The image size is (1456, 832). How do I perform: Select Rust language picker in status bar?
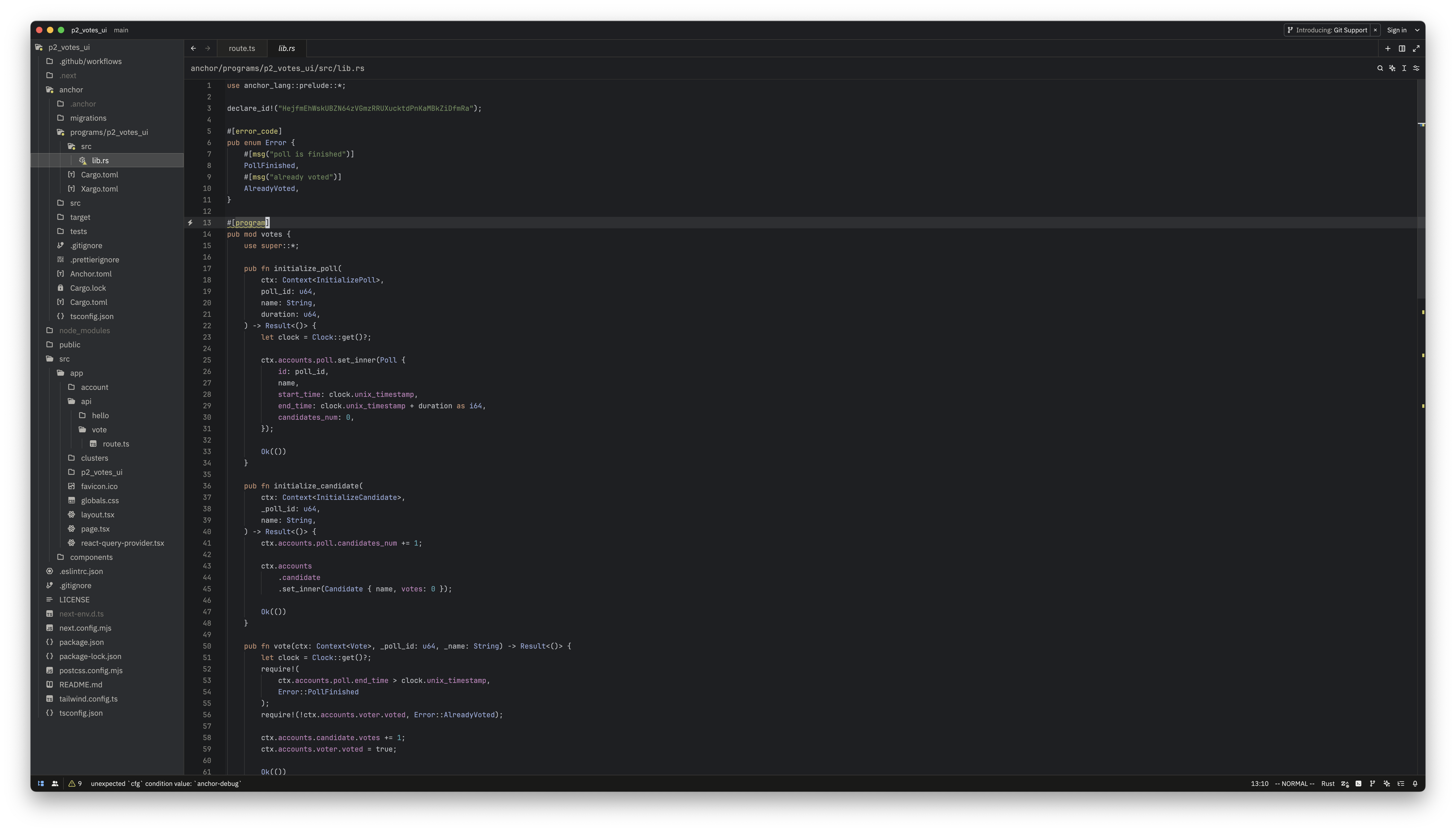[x=1327, y=784]
